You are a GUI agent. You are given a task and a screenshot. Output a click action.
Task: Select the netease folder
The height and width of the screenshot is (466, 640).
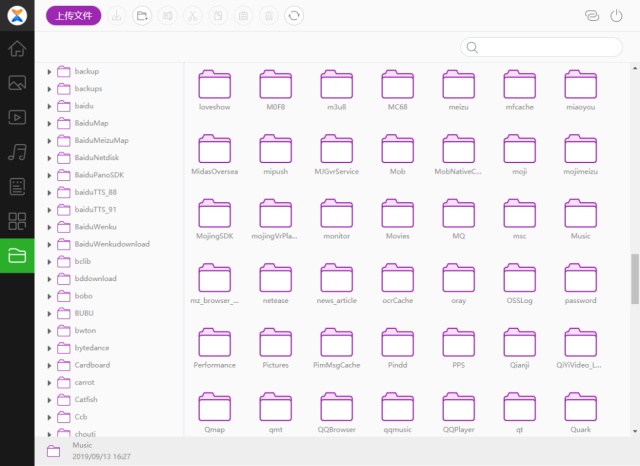click(276, 284)
